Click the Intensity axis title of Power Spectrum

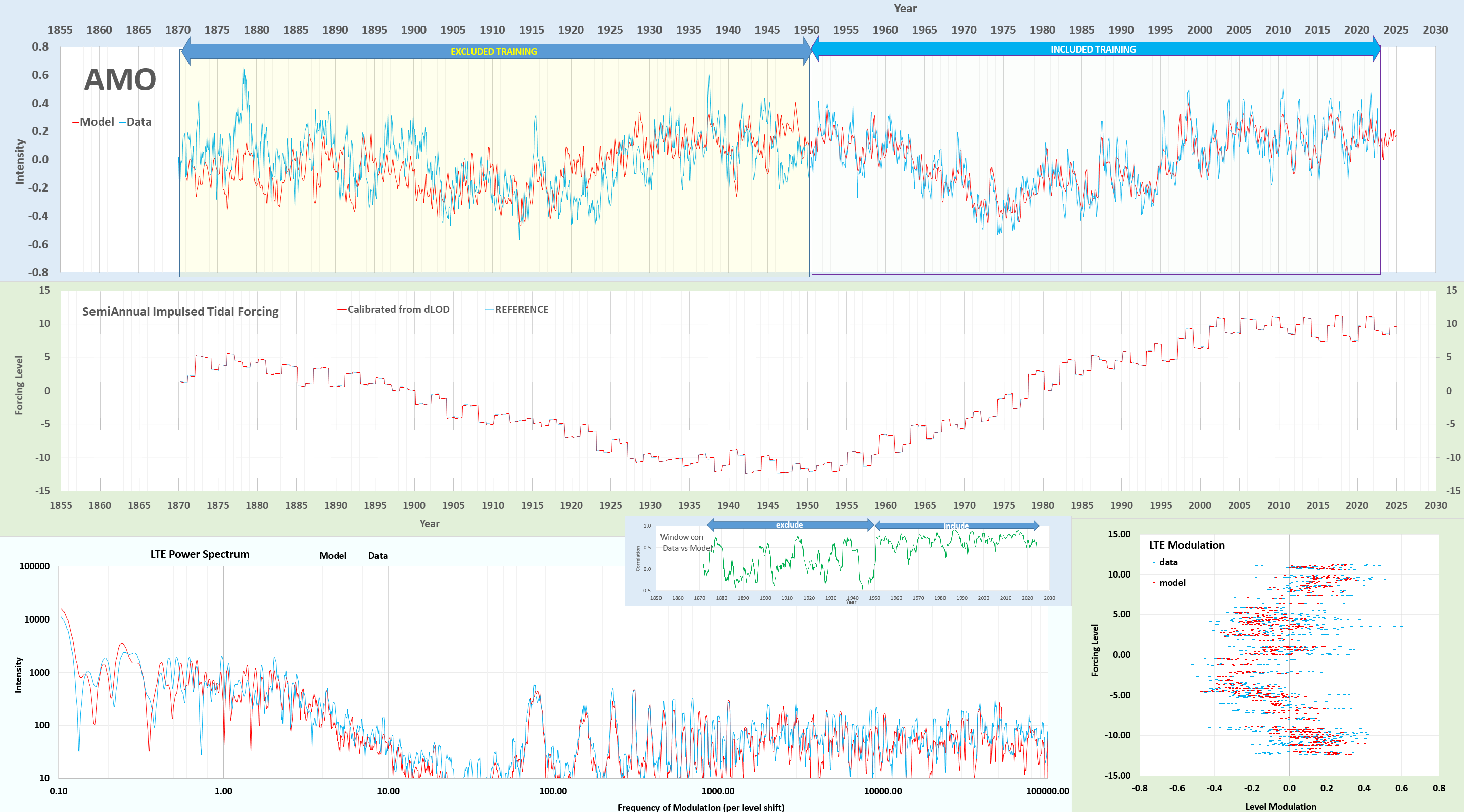[18, 675]
